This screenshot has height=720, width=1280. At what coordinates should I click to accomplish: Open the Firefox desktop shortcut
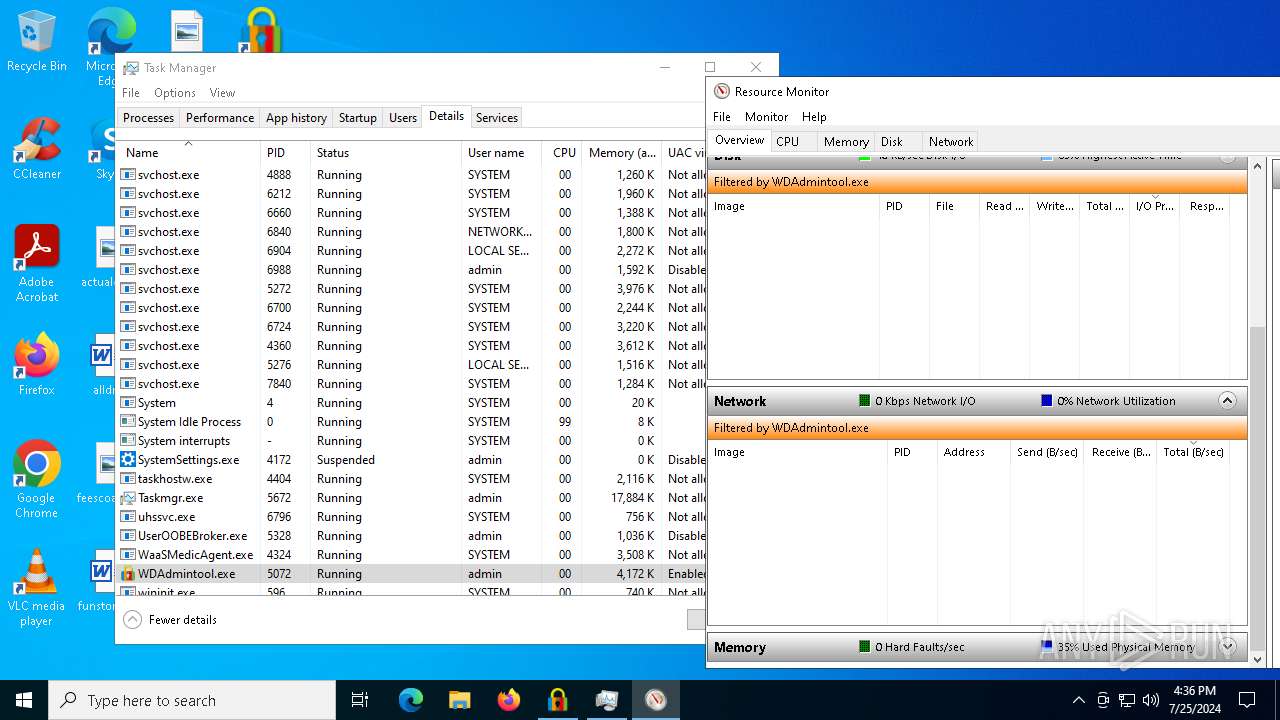pyautogui.click(x=36, y=365)
